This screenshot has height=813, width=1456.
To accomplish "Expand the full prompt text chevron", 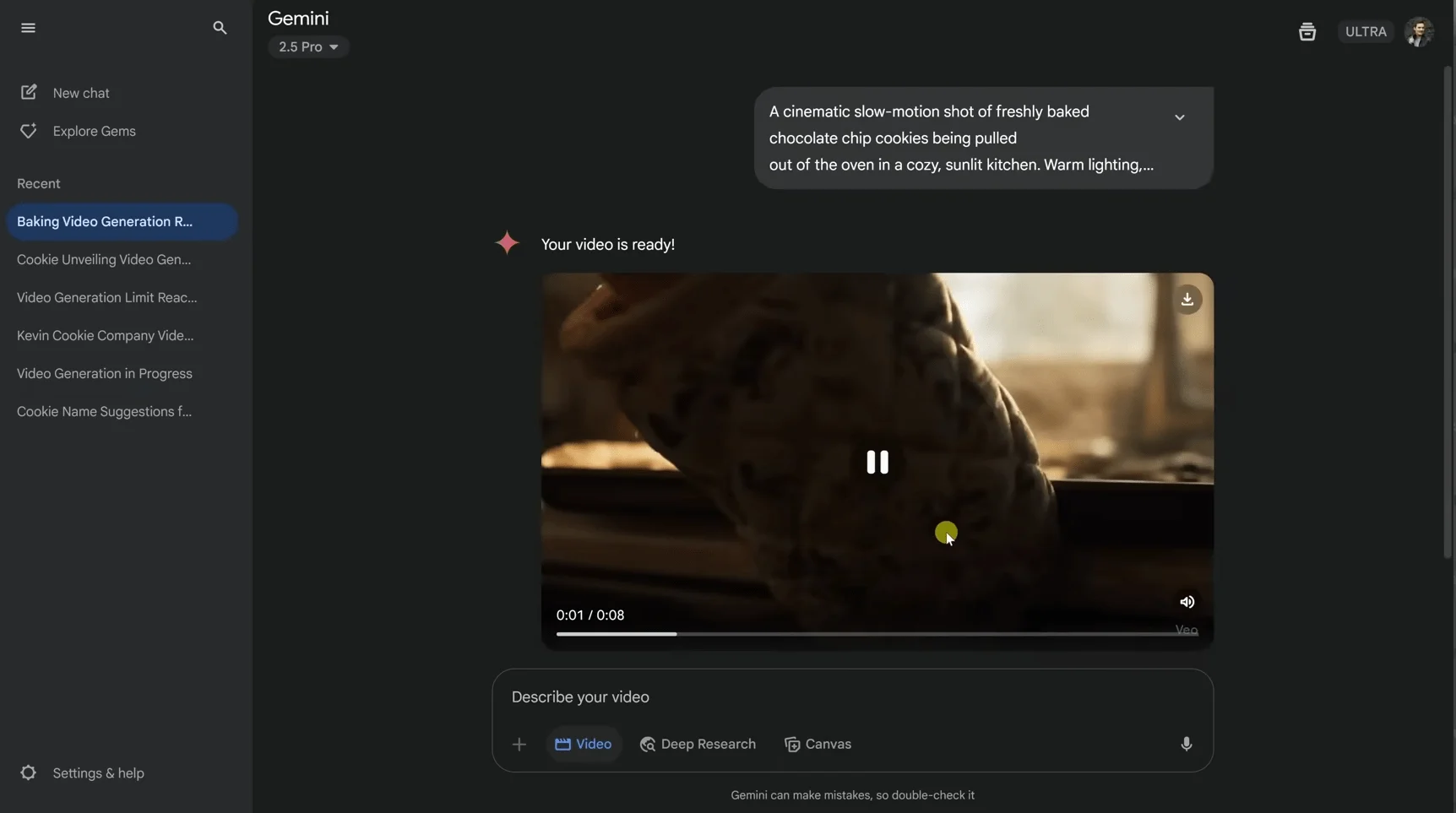I will coord(1179,117).
